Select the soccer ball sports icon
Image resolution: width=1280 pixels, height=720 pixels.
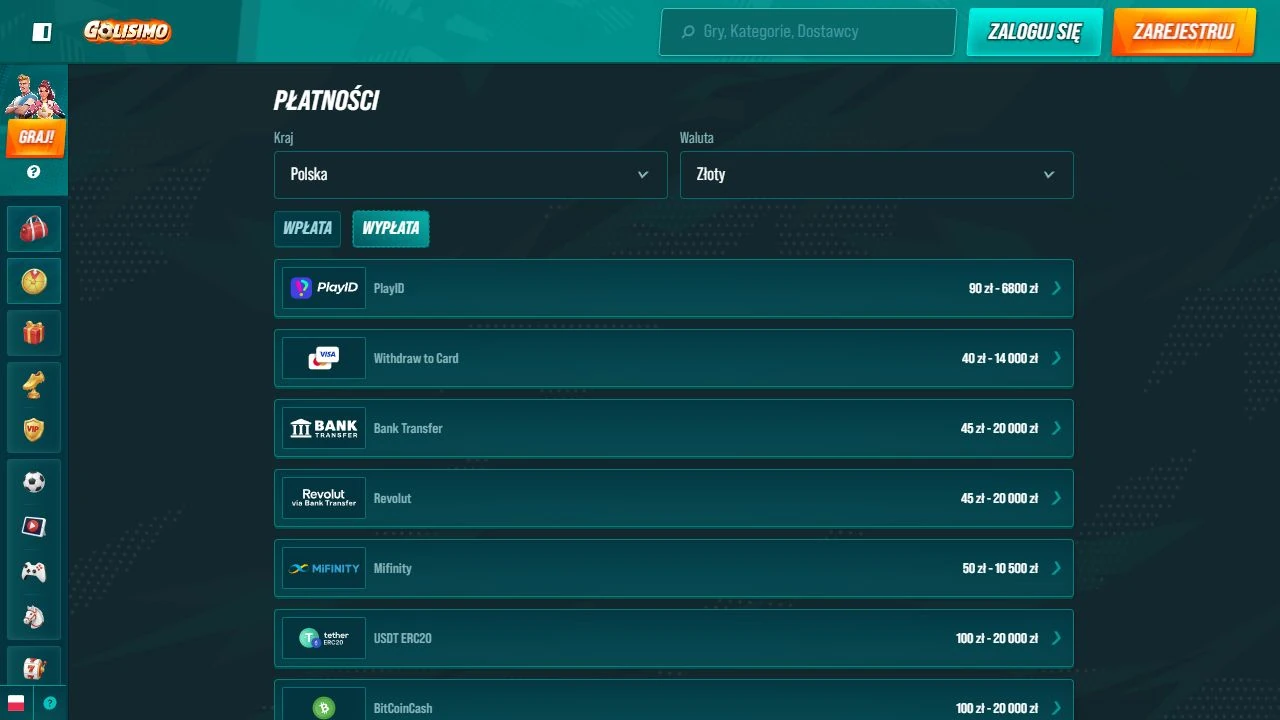[x=34, y=482]
